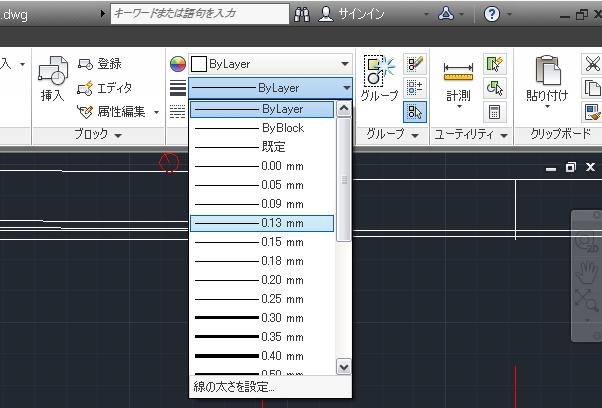Image resolution: width=602 pixels, height=408 pixels.
Task: Click the linetype icon in properties panel
Action: 178,112
